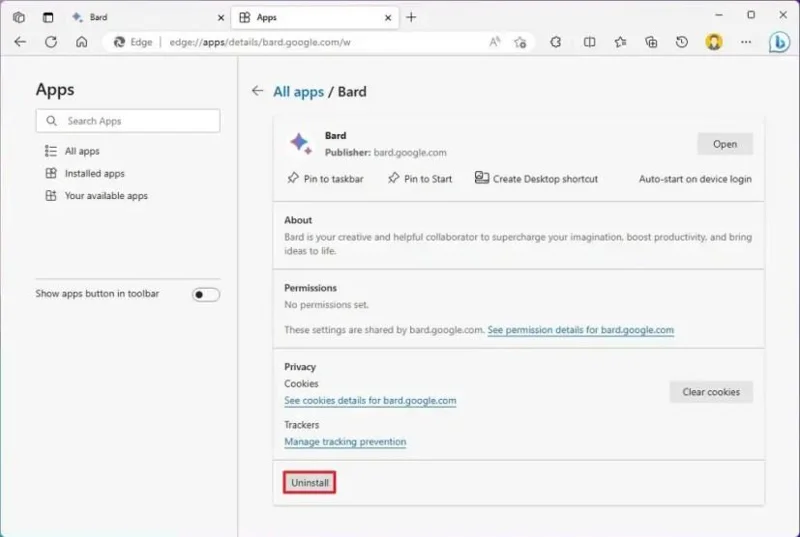The height and width of the screenshot is (537, 800).
Task: Open Settings and more ellipsis menu
Action: pos(746,42)
